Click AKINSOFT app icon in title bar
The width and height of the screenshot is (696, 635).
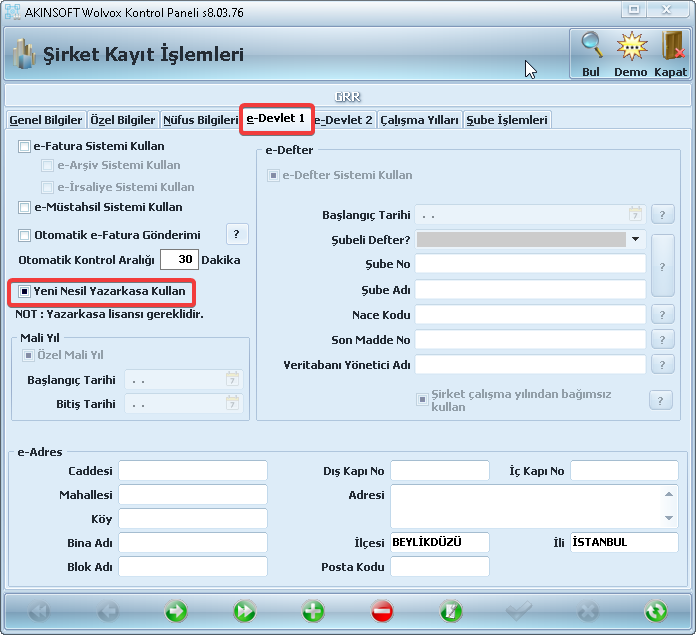pyautogui.click(x=12, y=12)
